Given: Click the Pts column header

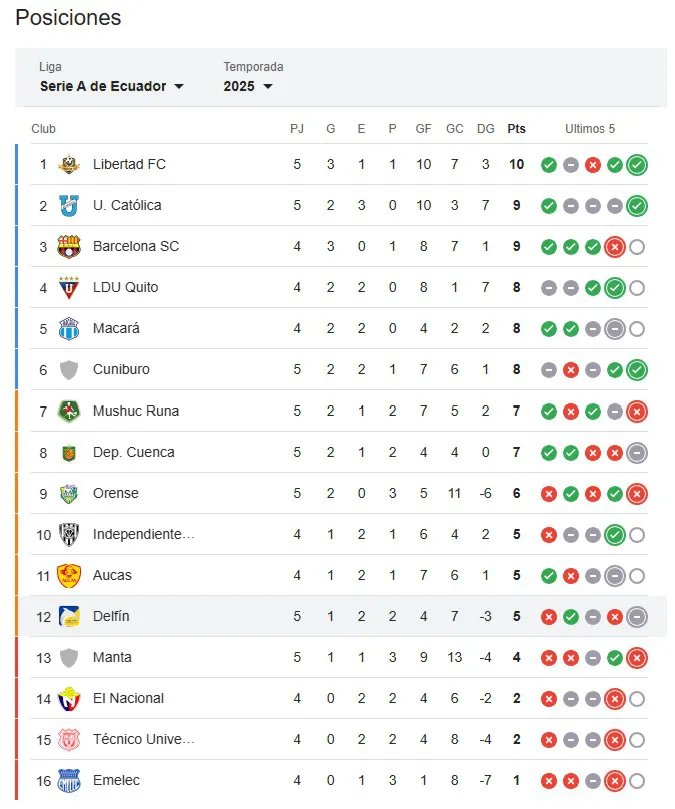Looking at the screenshot, I should tap(516, 129).
